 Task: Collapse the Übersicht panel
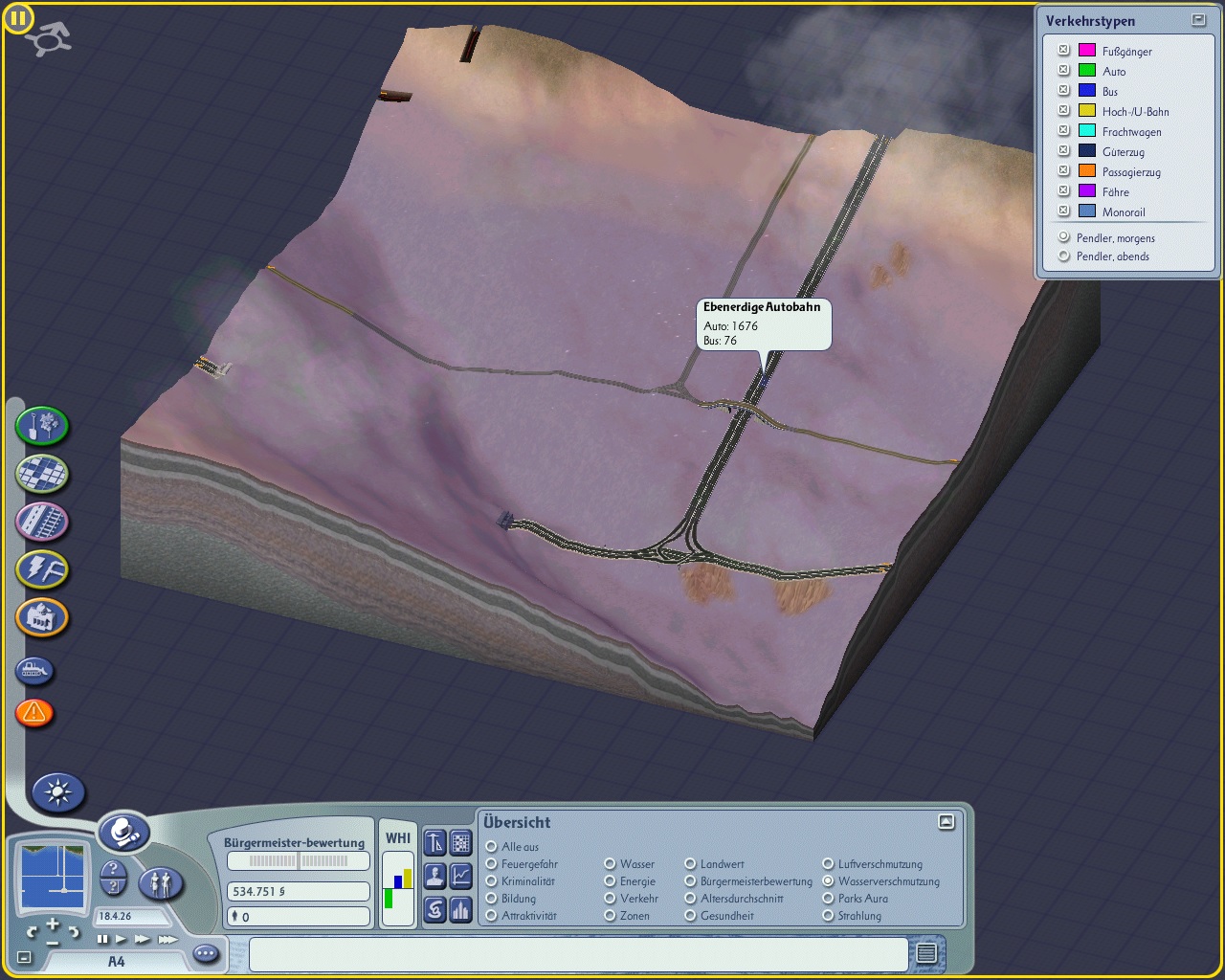click(x=947, y=821)
